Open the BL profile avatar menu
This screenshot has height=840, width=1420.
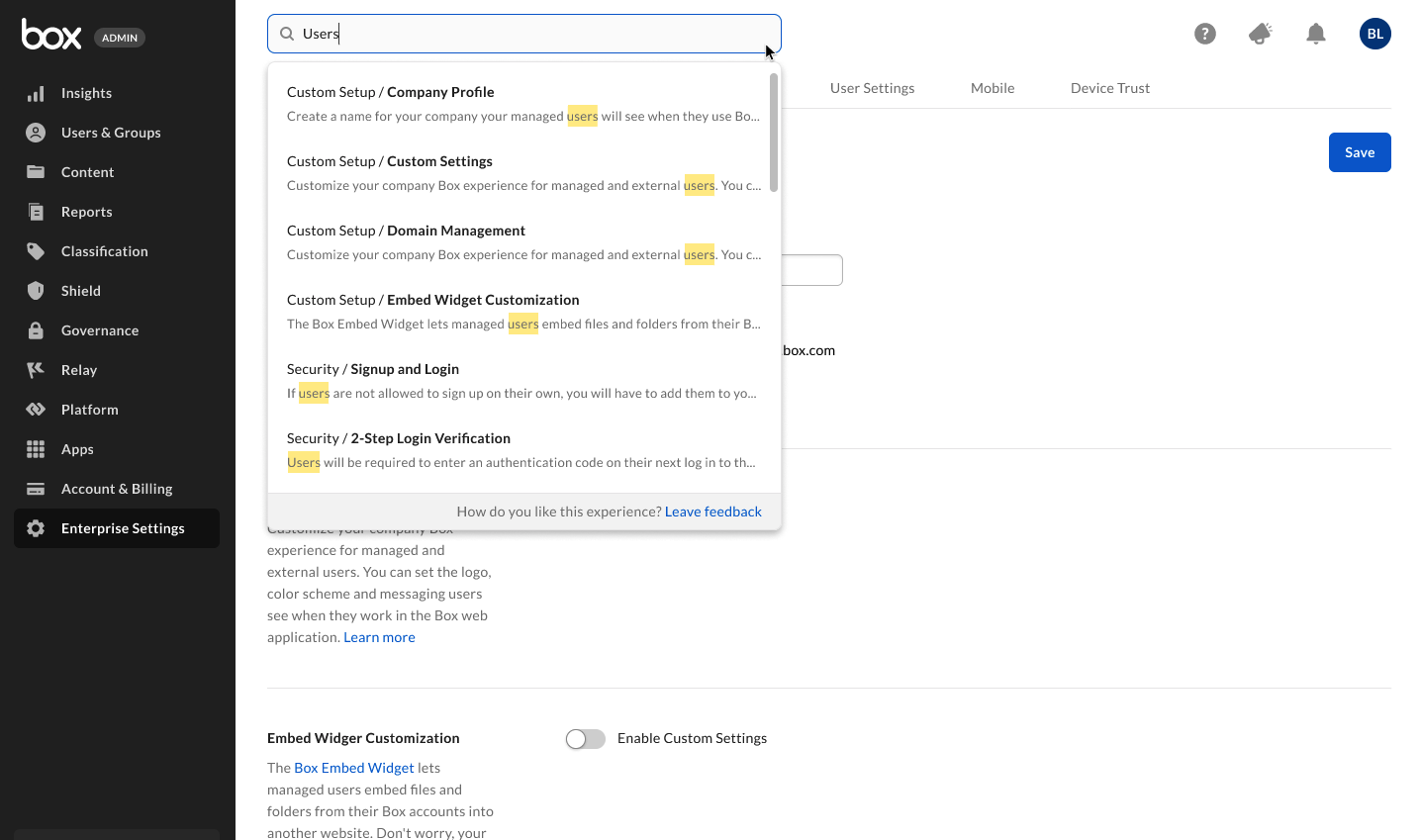[x=1374, y=33]
